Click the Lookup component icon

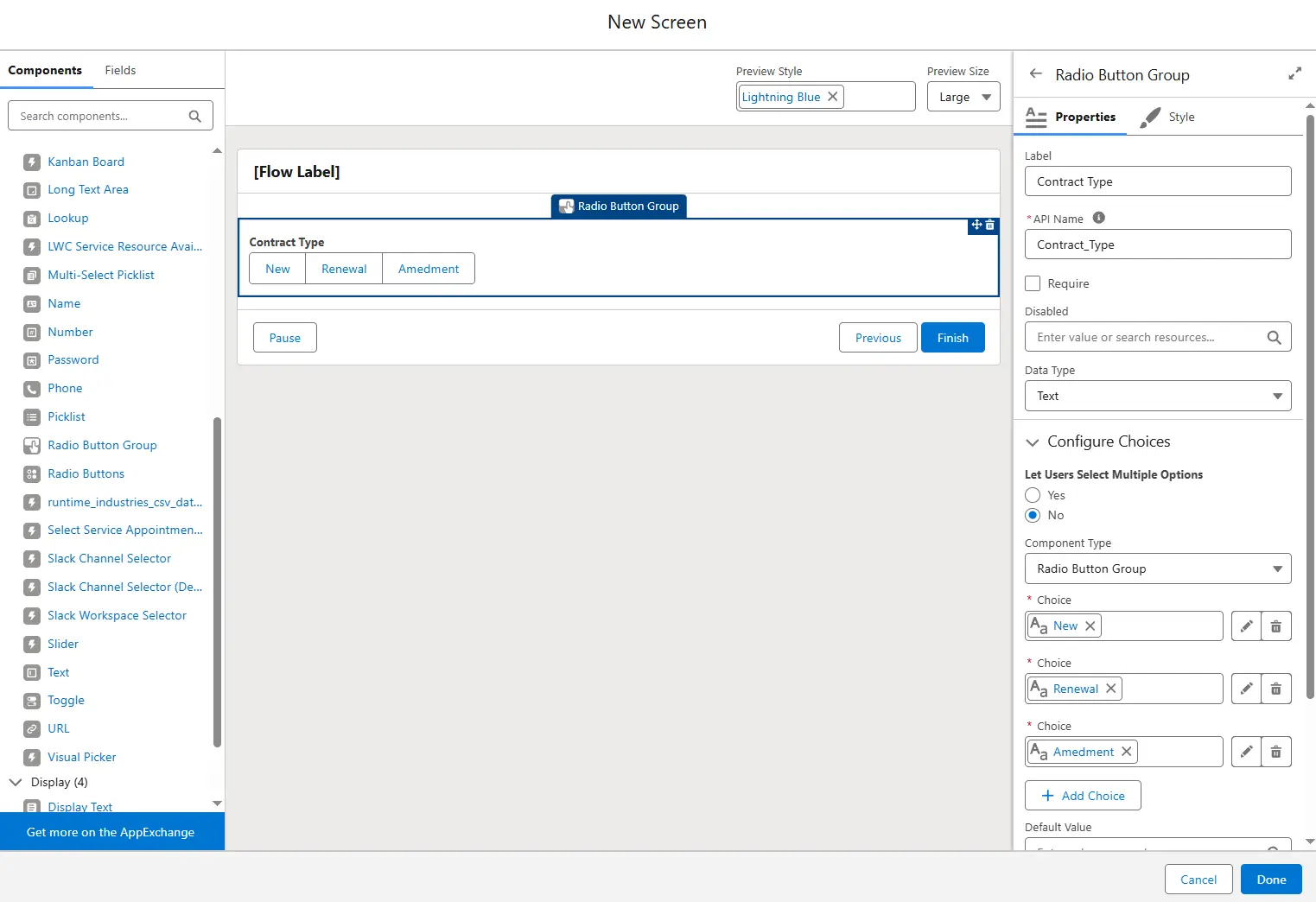32,219
